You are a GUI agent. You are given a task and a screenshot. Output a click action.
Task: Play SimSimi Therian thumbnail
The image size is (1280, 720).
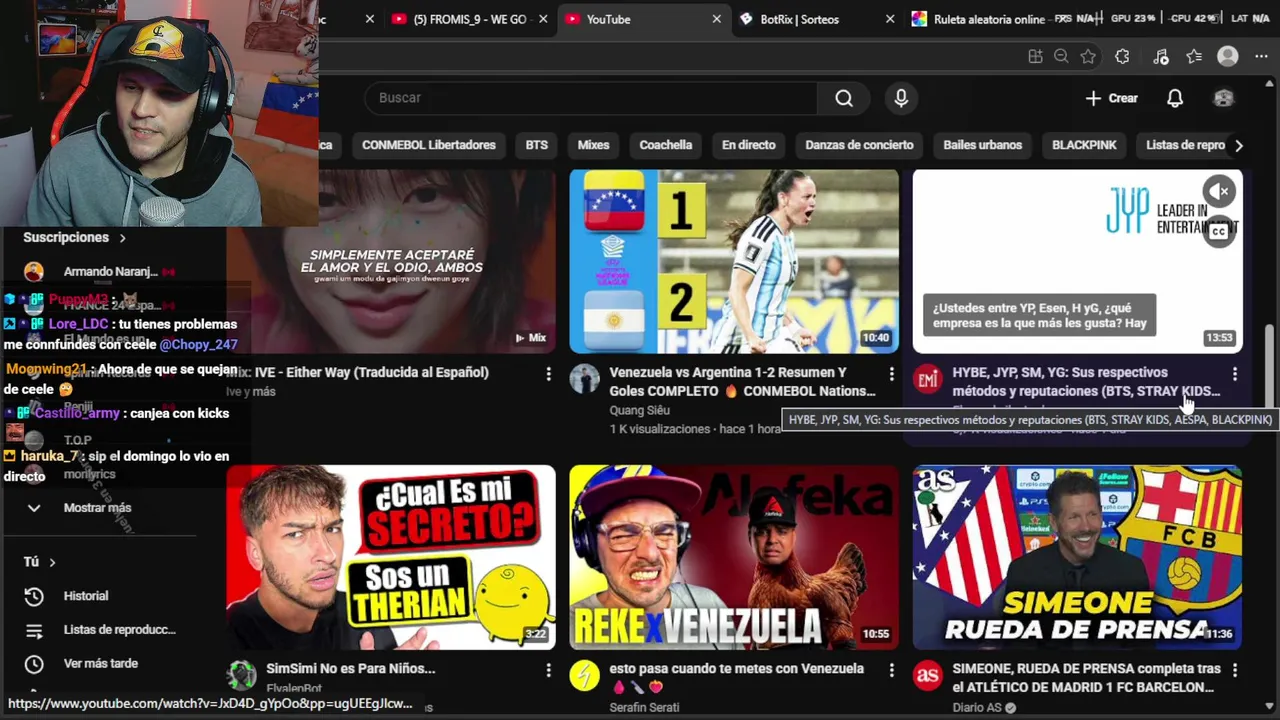(x=391, y=557)
